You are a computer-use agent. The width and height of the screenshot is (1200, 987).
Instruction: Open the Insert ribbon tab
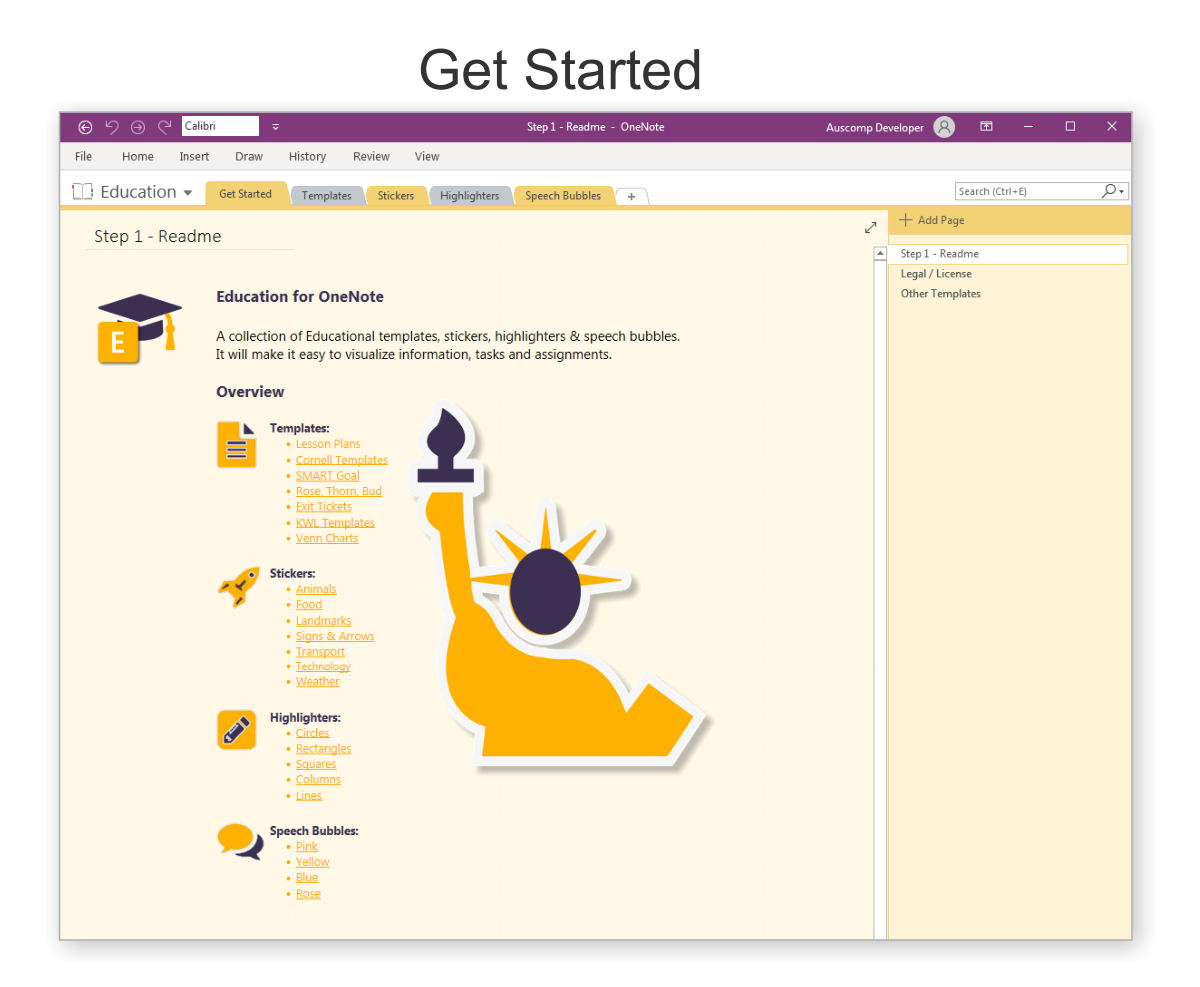pos(194,156)
